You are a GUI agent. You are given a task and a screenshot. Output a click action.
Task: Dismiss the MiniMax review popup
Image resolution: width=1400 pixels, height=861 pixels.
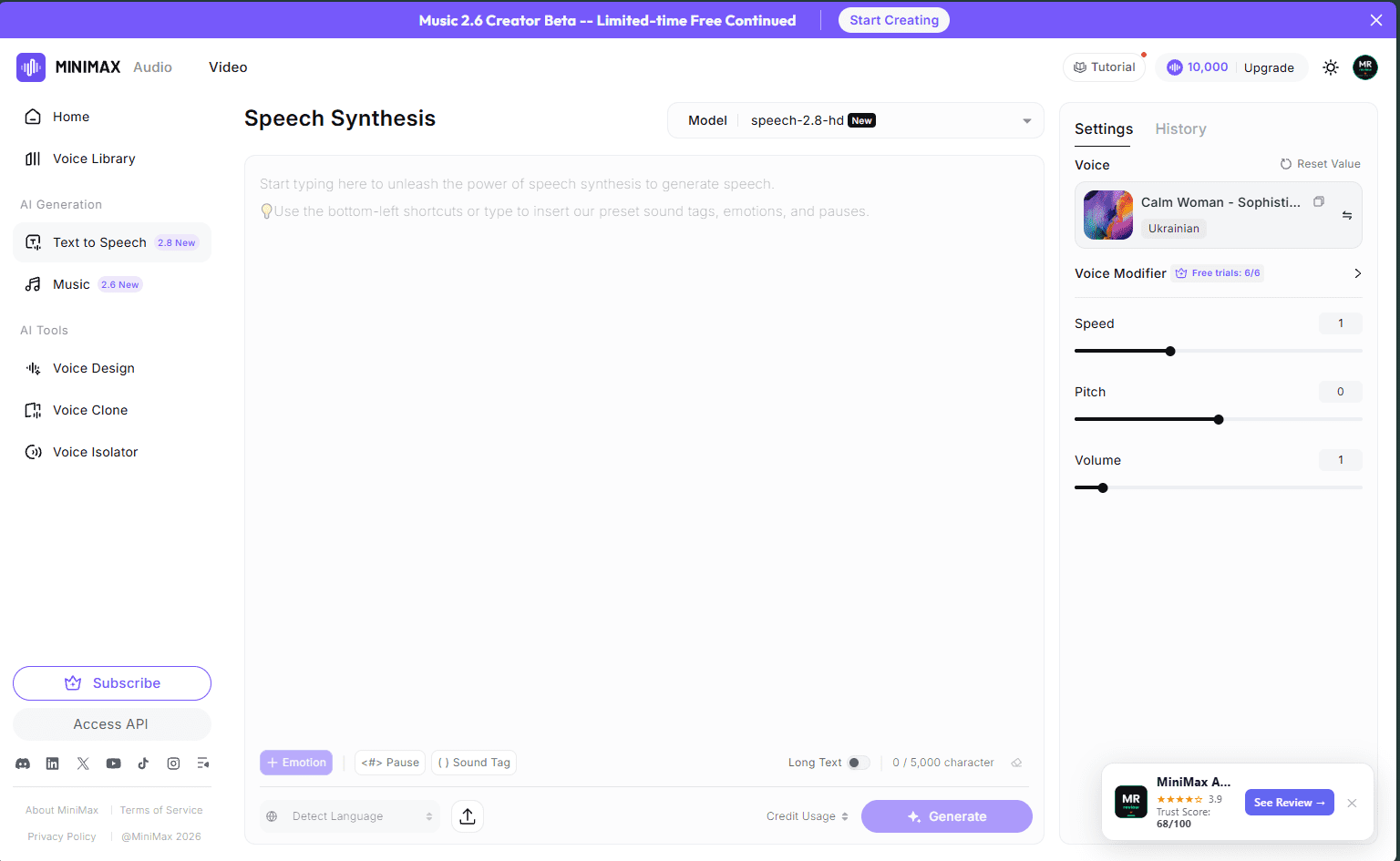tap(1352, 803)
